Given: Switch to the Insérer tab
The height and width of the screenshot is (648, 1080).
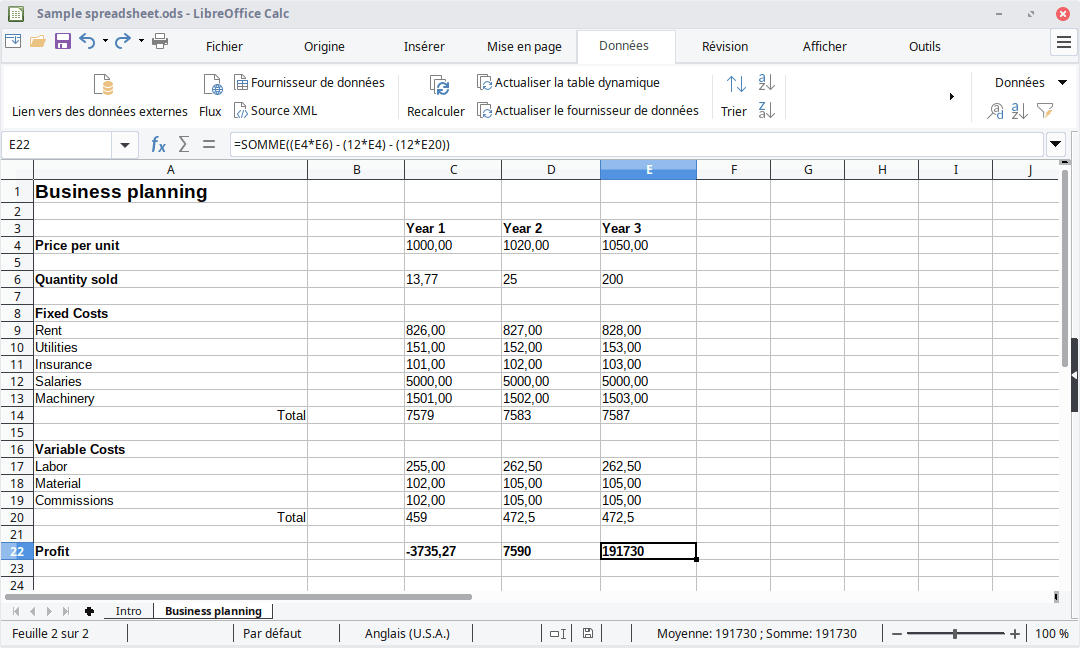Looking at the screenshot, I should tap(424, 46).
